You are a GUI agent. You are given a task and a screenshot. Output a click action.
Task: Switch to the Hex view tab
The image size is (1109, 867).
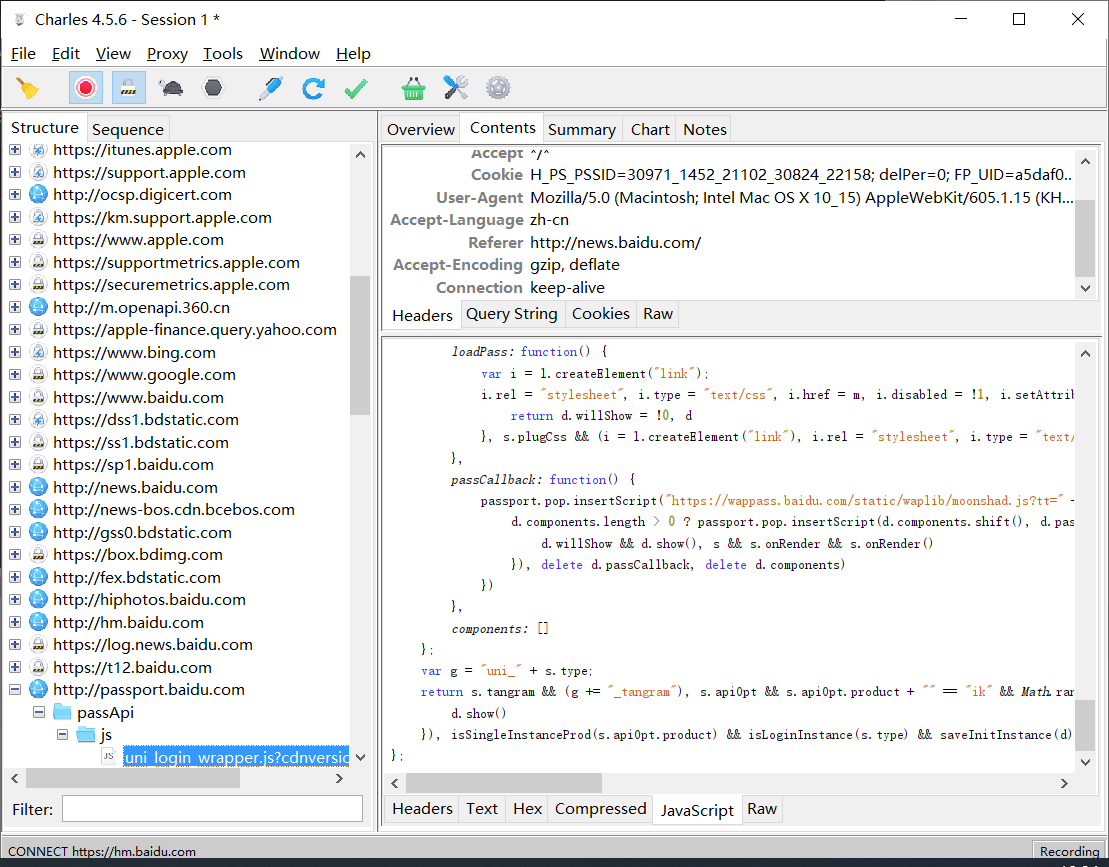tap(527, 809)
